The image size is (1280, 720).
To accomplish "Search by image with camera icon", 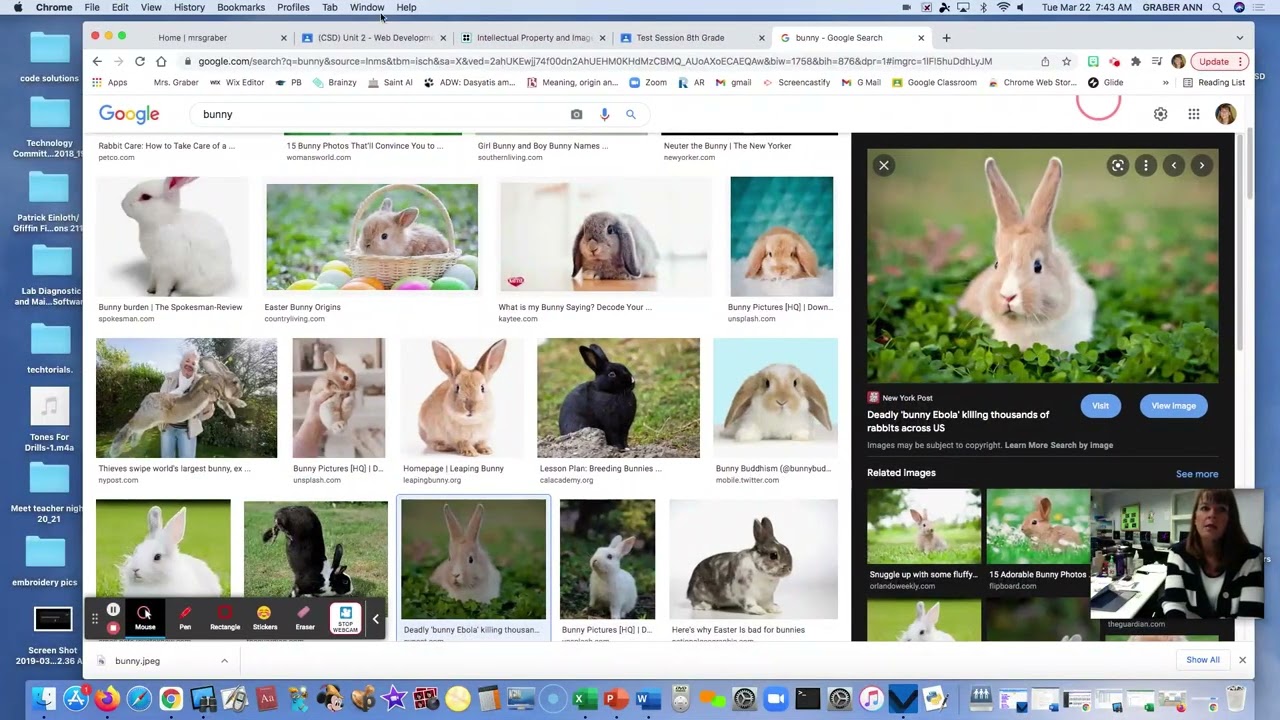I will 576,114.
